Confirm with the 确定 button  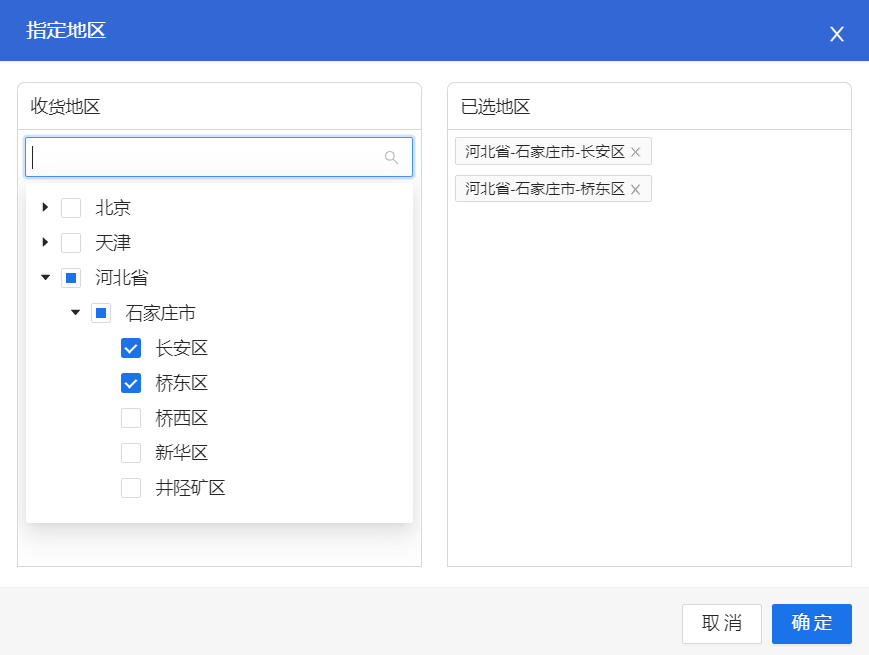click(x=811, y=623)
